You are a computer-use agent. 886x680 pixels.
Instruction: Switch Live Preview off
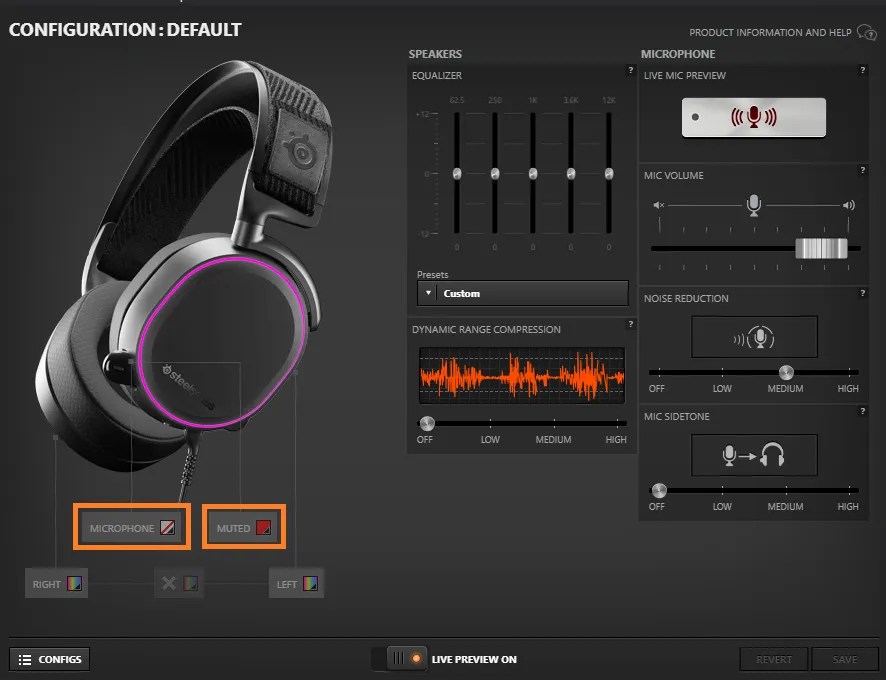pyautogui.click(x=399, y=658)
